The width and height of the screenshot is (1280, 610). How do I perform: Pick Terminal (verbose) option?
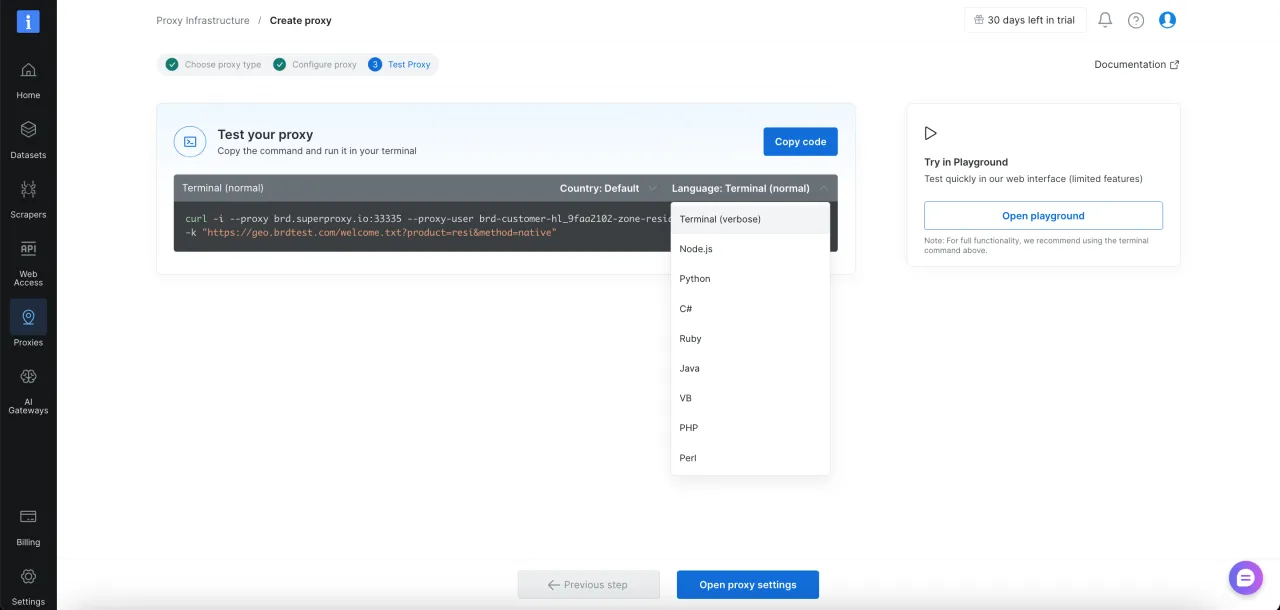tap(720, 219)
